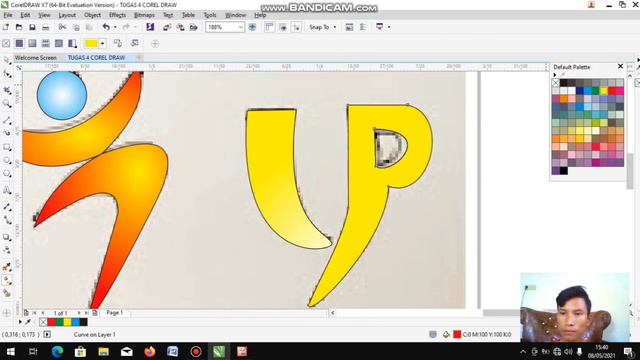640x360 pixels.
Task: Open the File menu
Action: 8,15
